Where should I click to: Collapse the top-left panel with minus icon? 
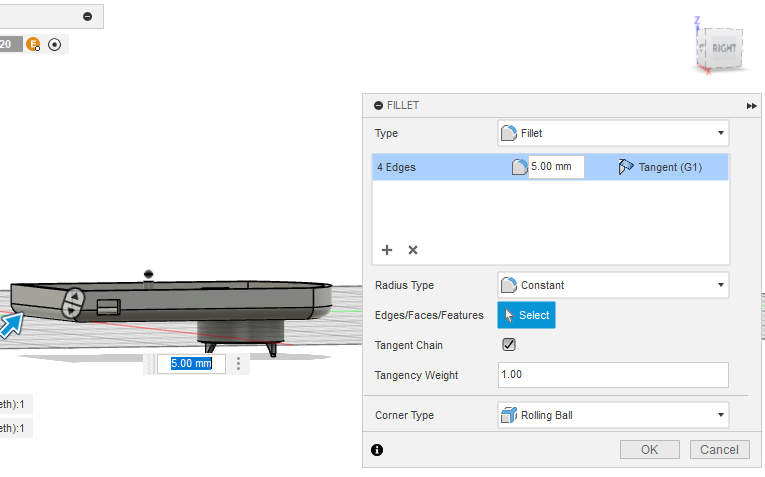coord(87,17)
